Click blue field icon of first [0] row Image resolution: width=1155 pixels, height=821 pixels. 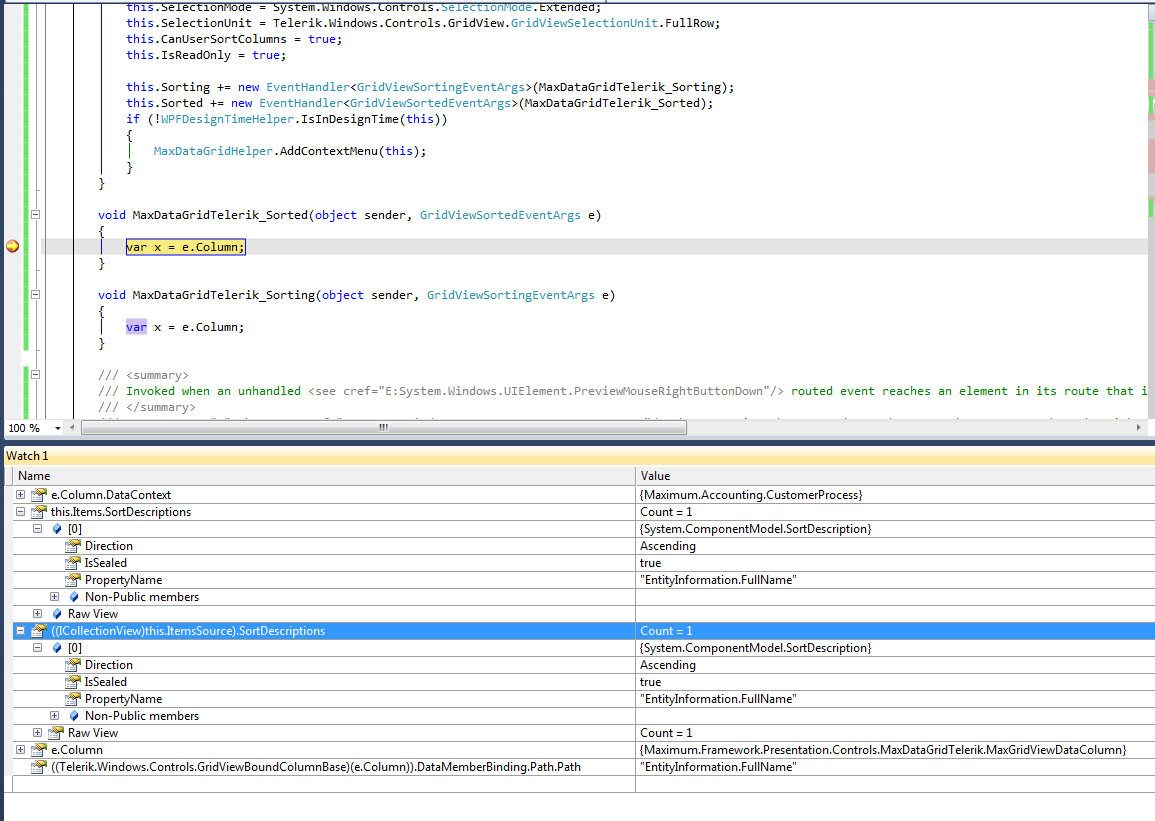57,529
